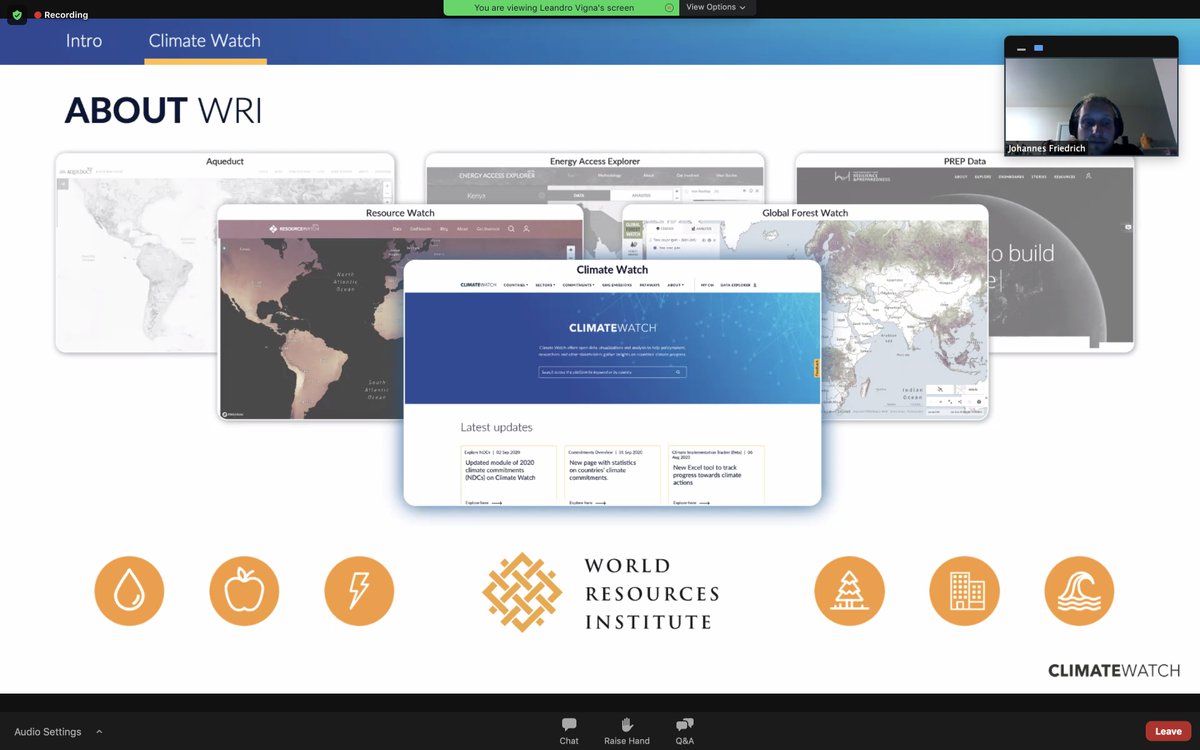Expand the caret next to Audio Settings
Viewport: 1200px width, 750px height.
pyautogui.click(x=99, y=731)
